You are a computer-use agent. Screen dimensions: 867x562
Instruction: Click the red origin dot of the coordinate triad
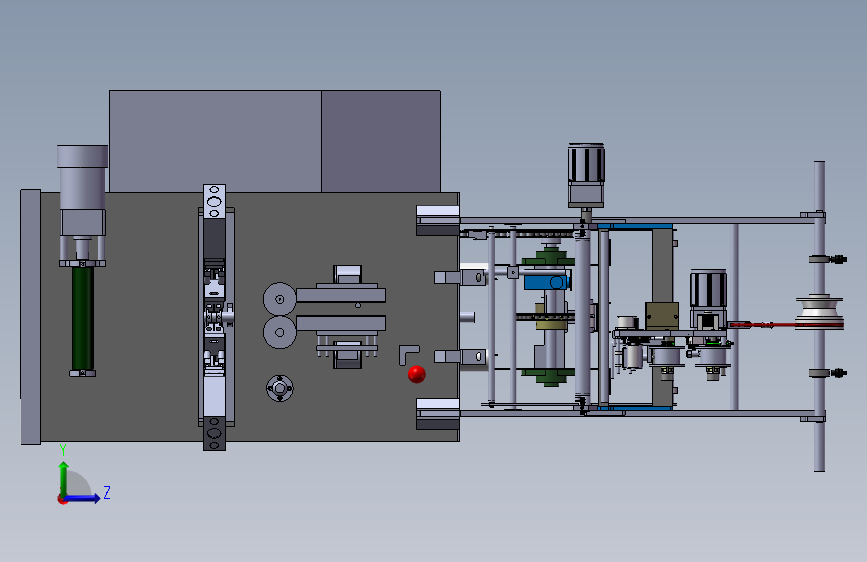click(62, 499)
